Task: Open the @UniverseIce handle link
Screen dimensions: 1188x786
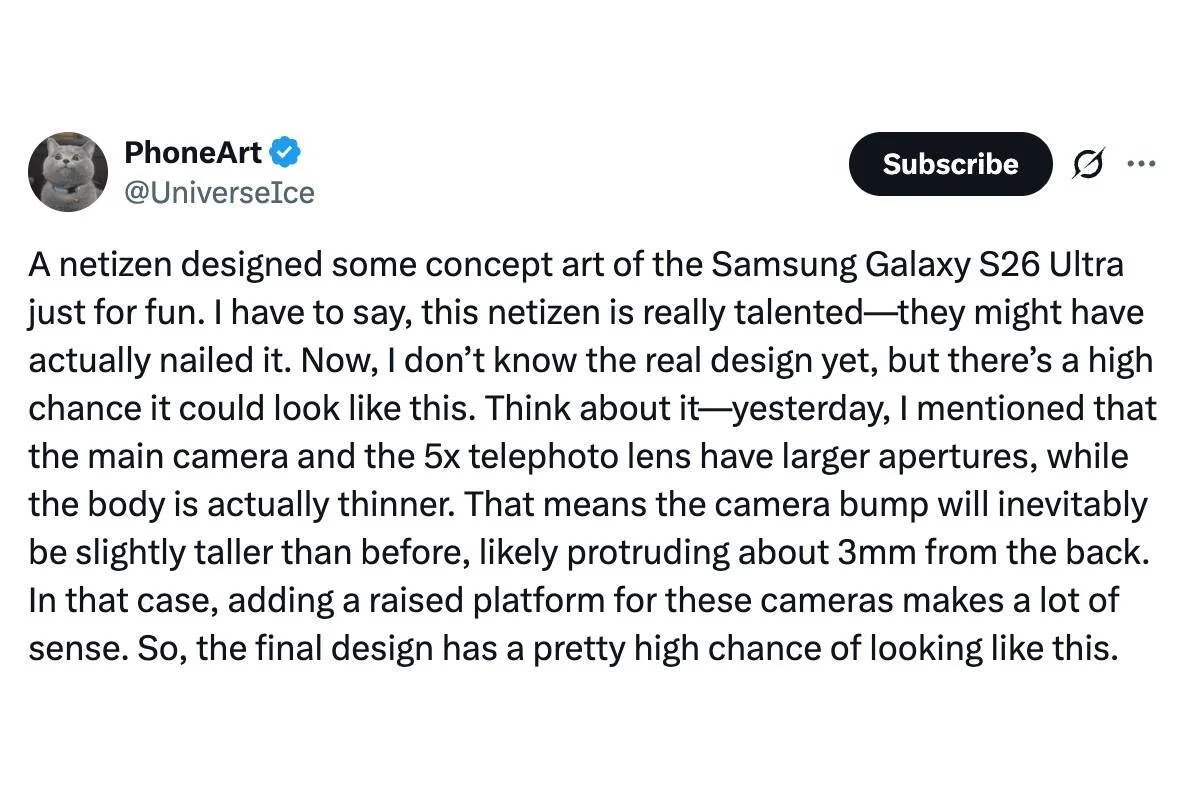Action: point(219,192)
